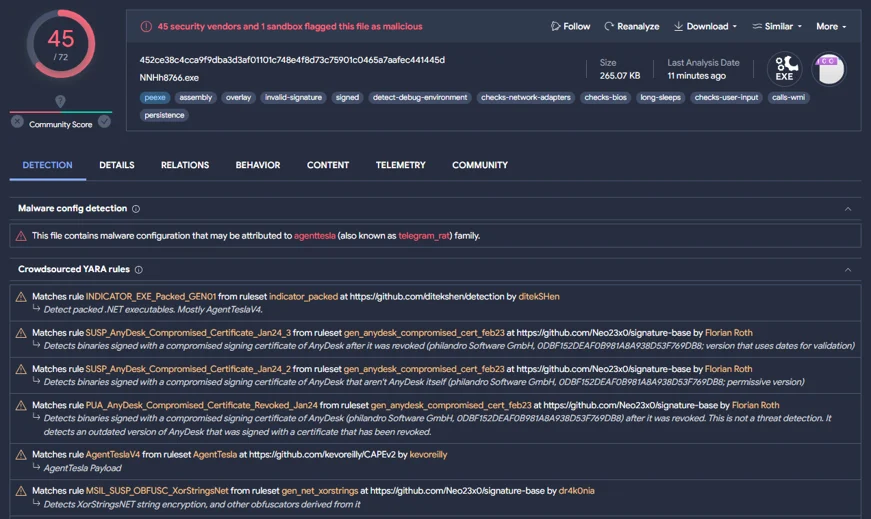This screenshot has width=871, height=519.
Task: Click the signed tag
Action: [x=347, y=97]
